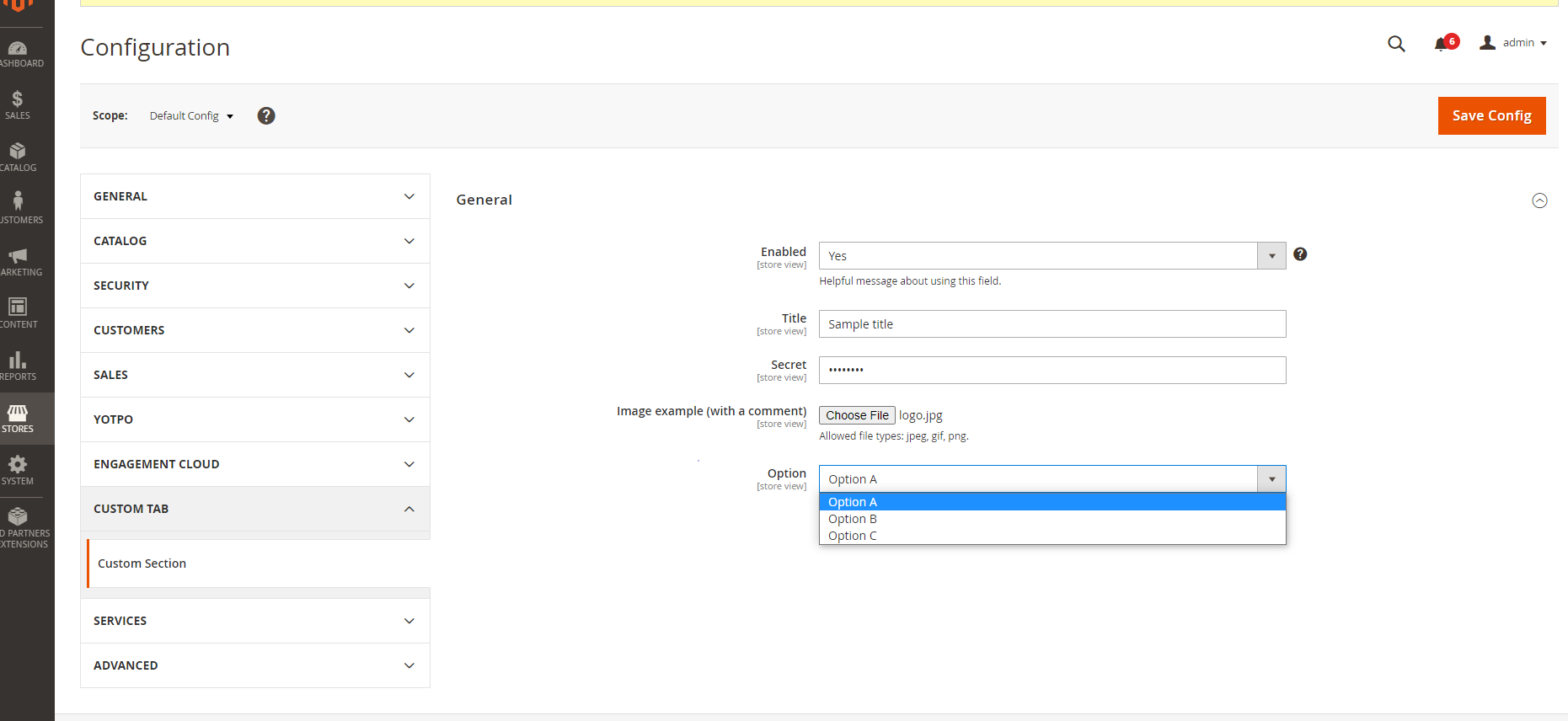This screenshot has height=721, width=1568.
Task: Collapse the General section circle arrow
Action: coord(1539,200)
